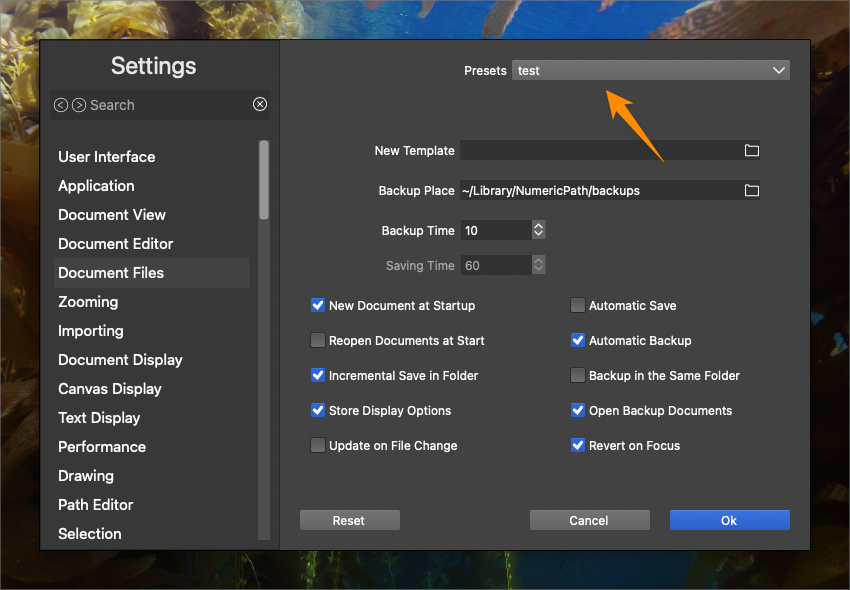This screenshot has height=590, width=850.
Task: Uncheck New Document at Startup
Action: click(x=318, y=306)
